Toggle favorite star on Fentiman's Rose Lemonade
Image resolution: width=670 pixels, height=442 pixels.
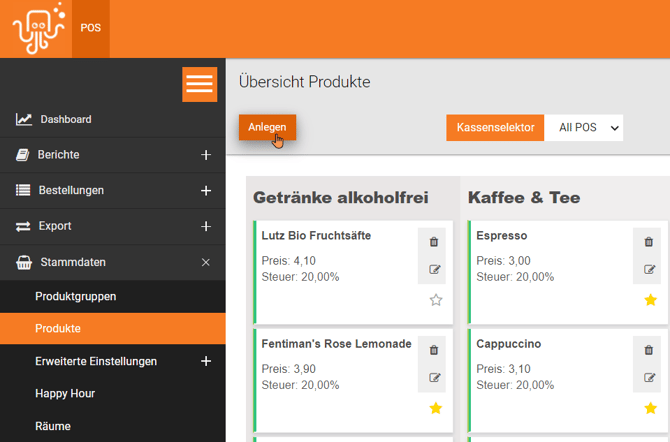(x=435, y=408)
